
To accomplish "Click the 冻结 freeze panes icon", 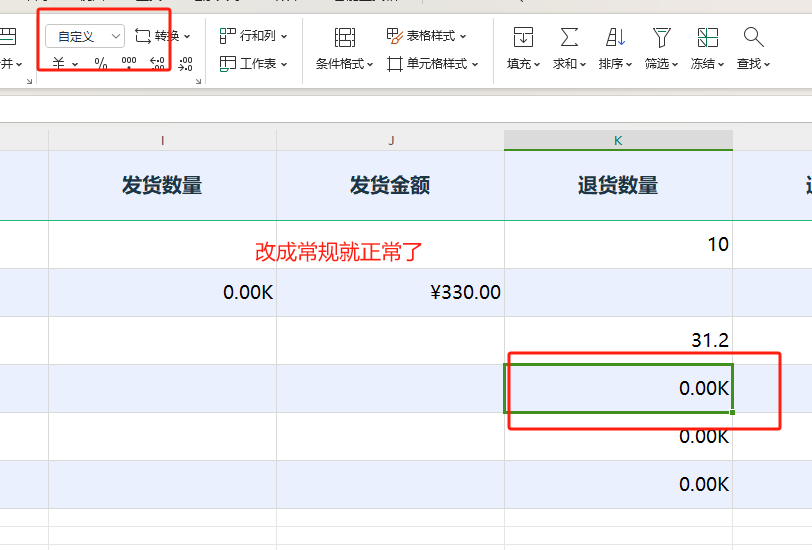I will click(x=707, y=37).
